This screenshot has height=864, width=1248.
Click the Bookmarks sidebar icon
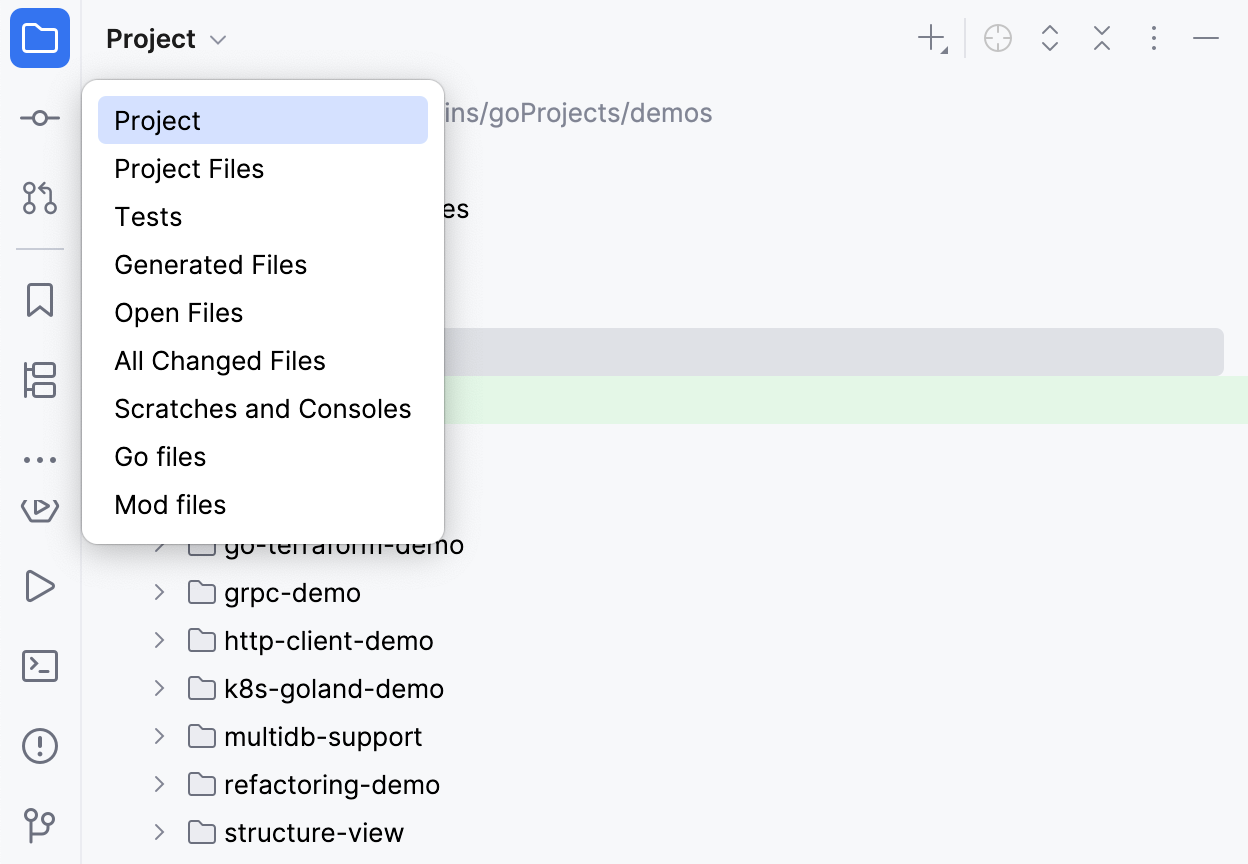coord(39,299)
